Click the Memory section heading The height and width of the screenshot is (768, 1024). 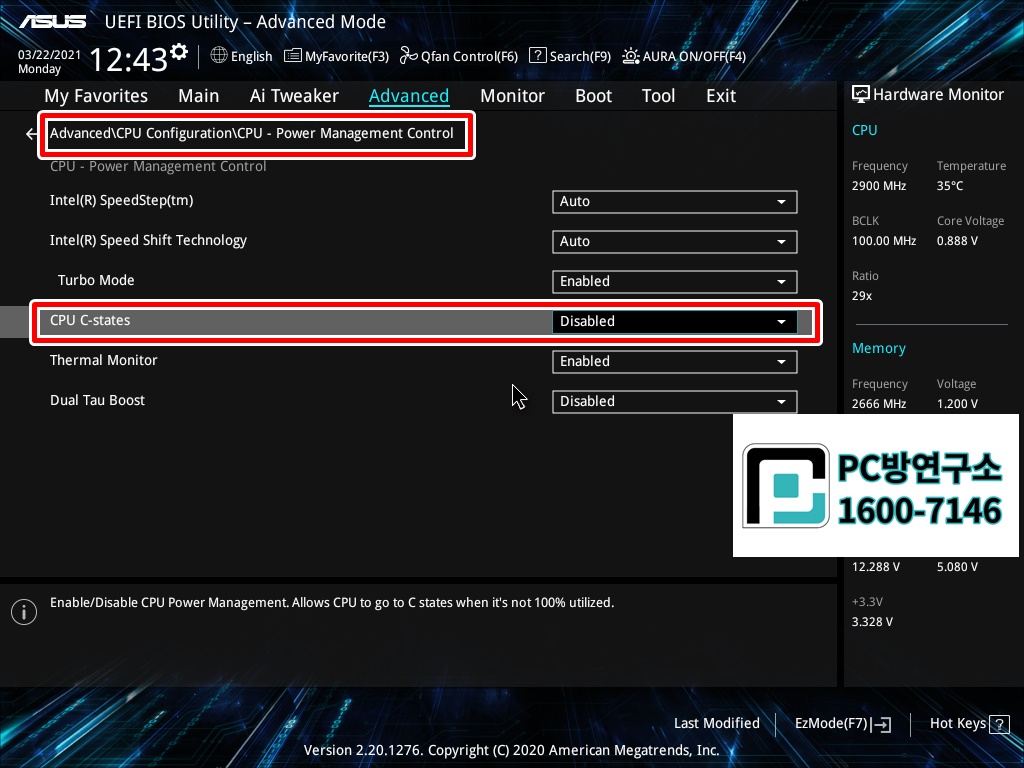pyautogui.click(x=879, y=349)
